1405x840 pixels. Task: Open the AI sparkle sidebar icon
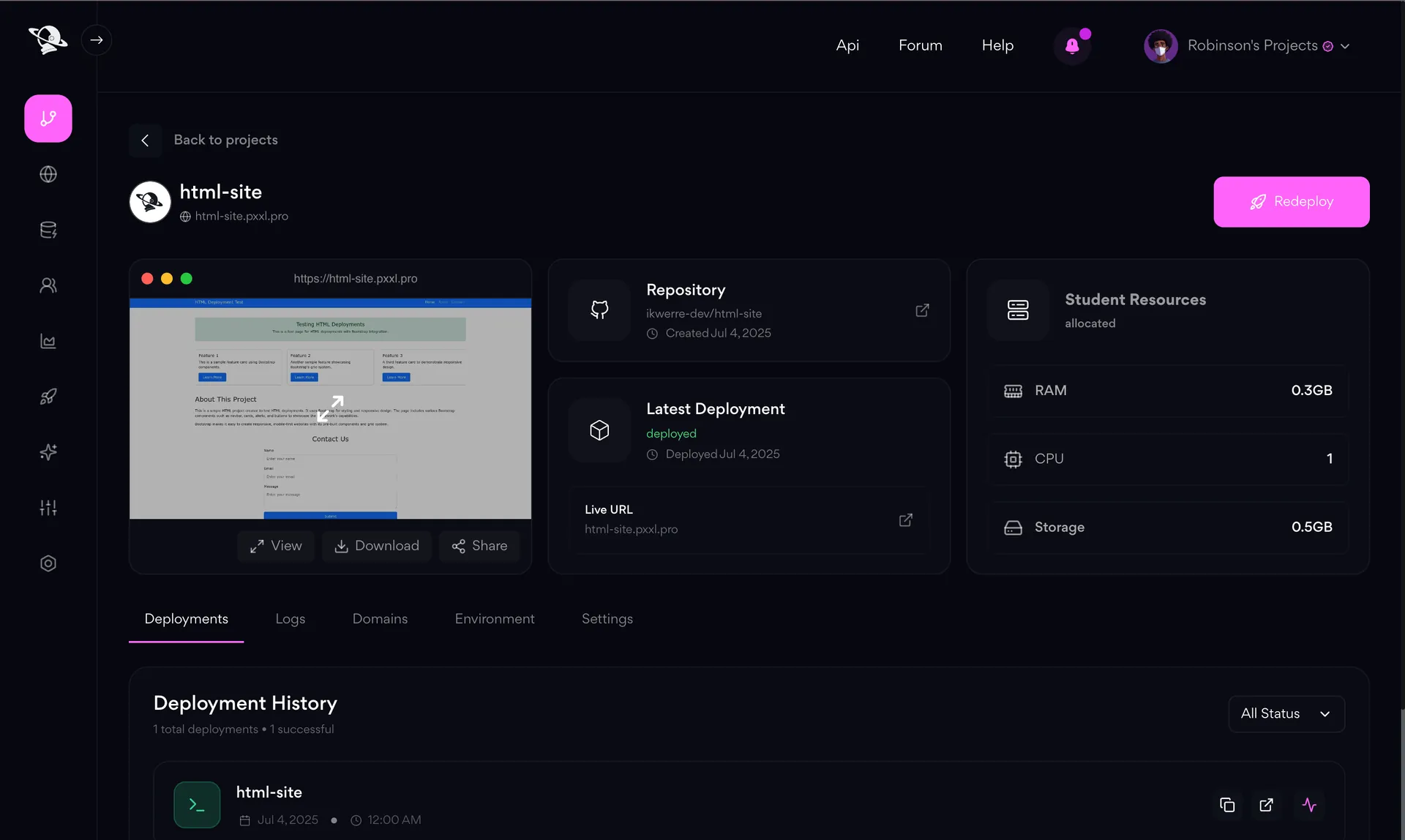click(48, 452)
